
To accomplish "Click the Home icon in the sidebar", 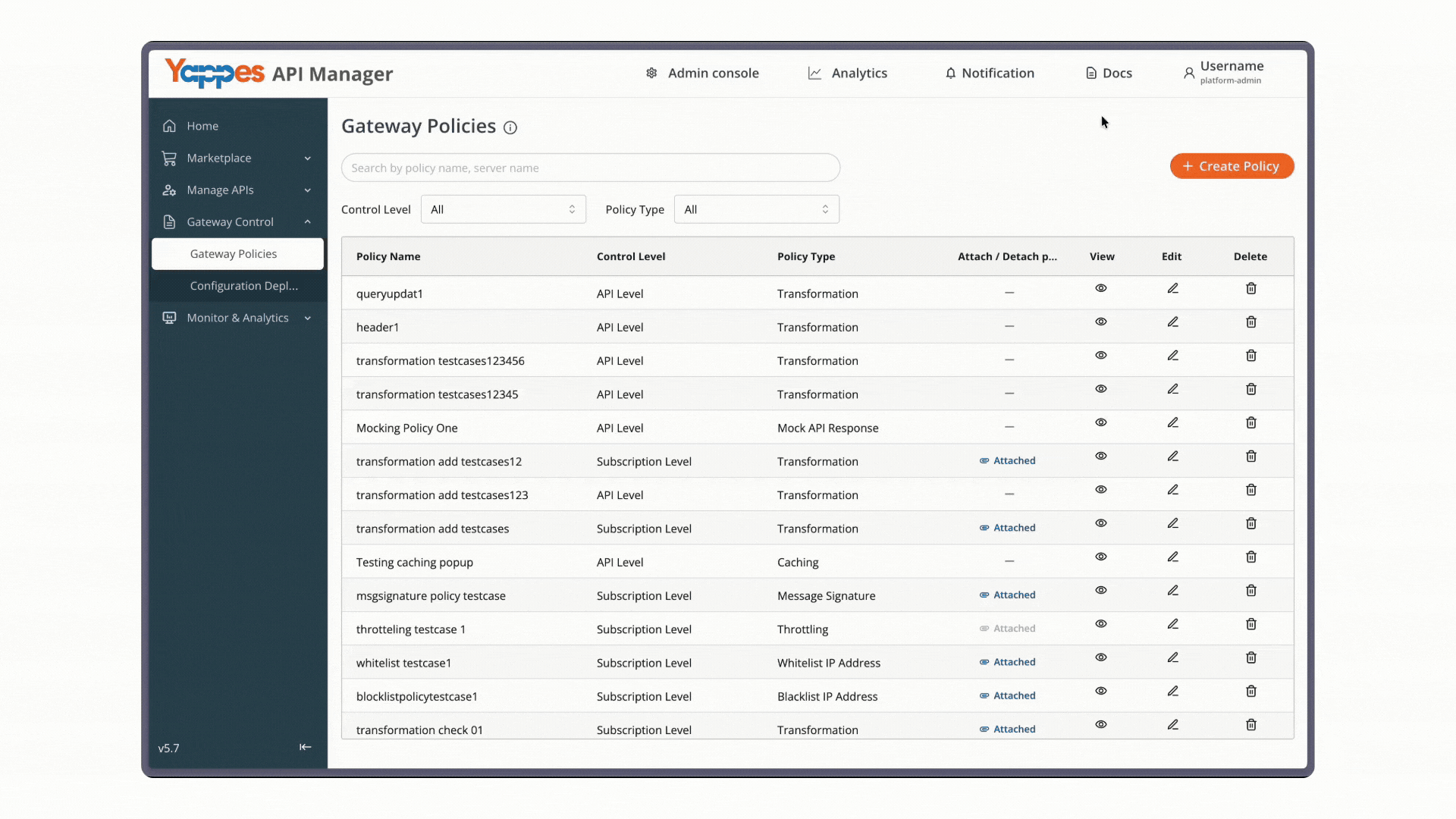I will 169,126.
